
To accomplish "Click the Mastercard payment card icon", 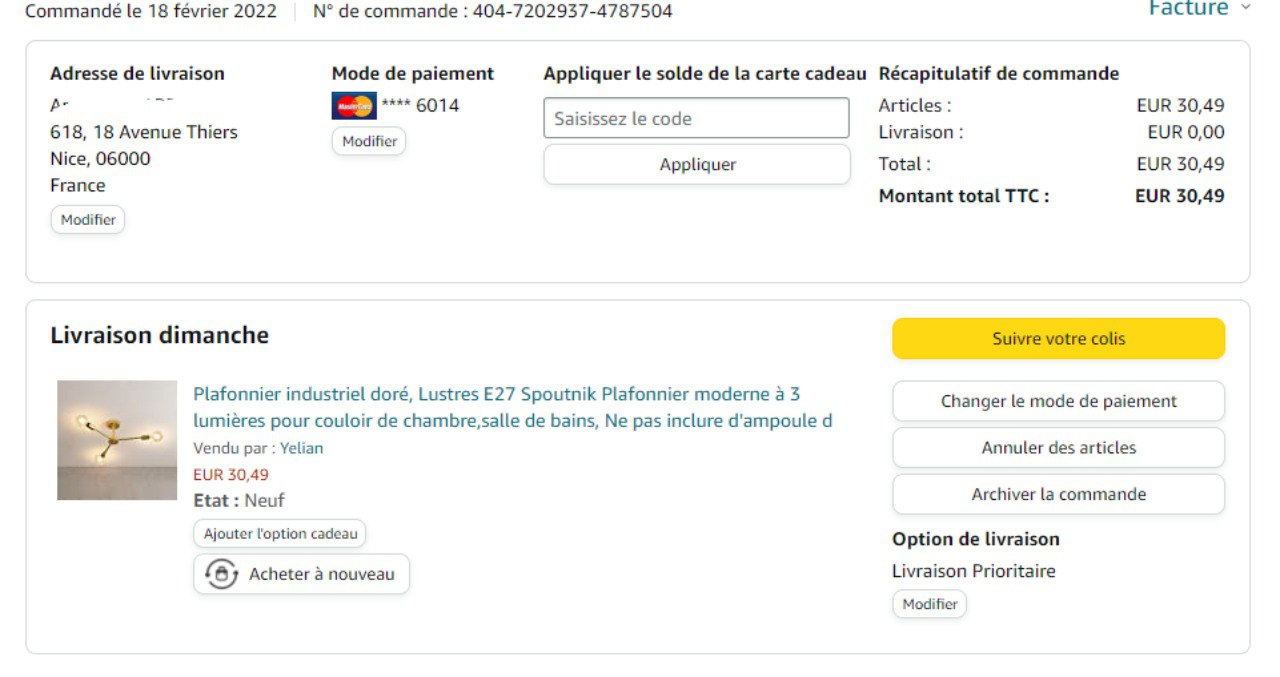I will click(x=354, y=106).
